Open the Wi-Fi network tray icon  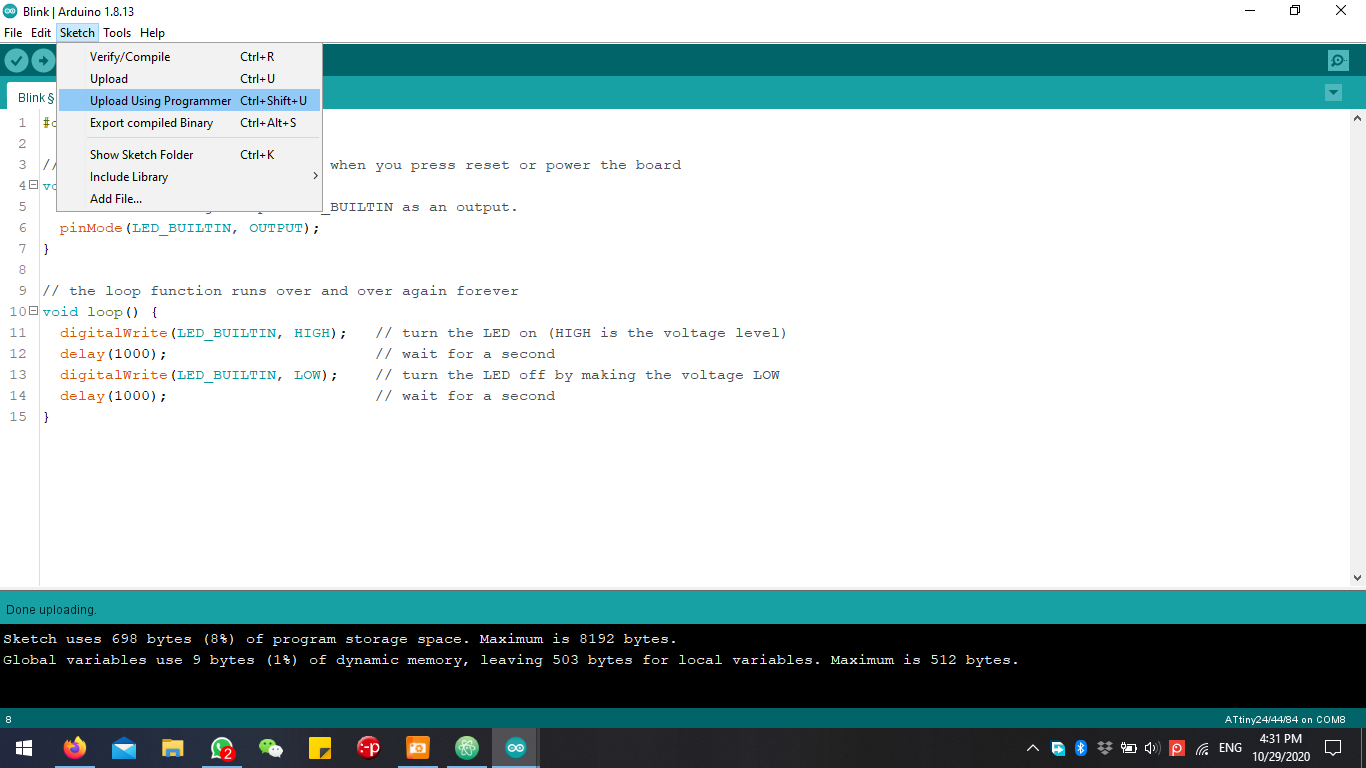coord(1202,748)
